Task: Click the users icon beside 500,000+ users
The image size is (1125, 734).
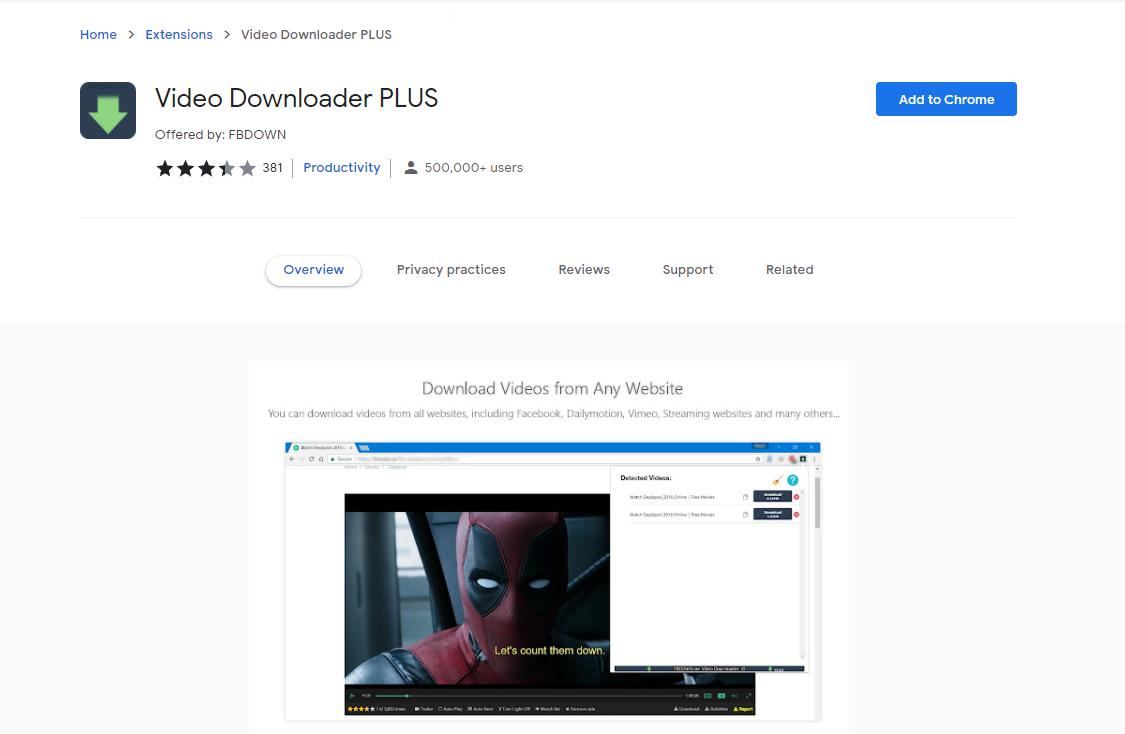Action: [411, 167]
